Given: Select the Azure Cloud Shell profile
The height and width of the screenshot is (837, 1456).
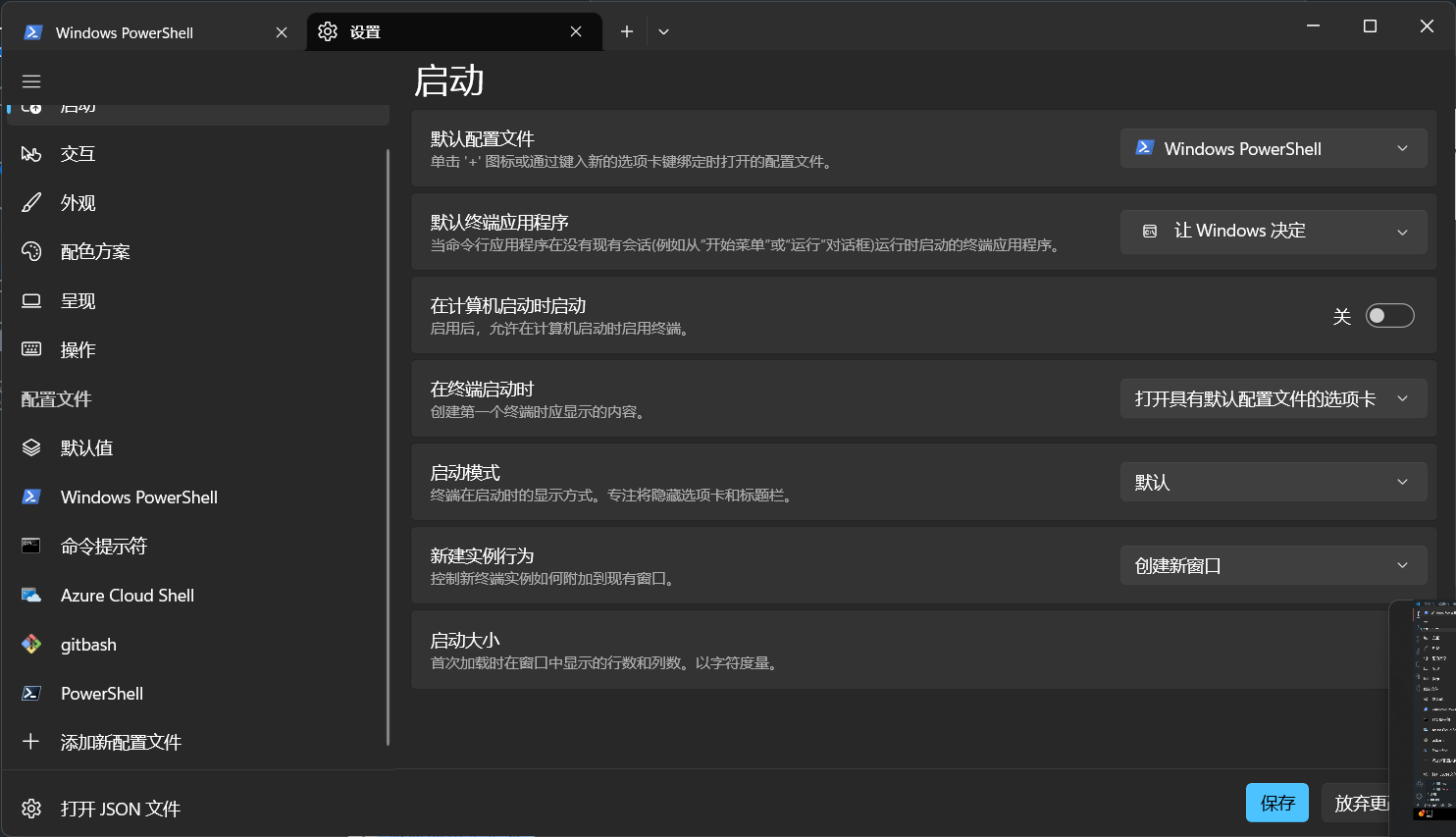Looking at the screenshot, I should click(x=30, y=595).
